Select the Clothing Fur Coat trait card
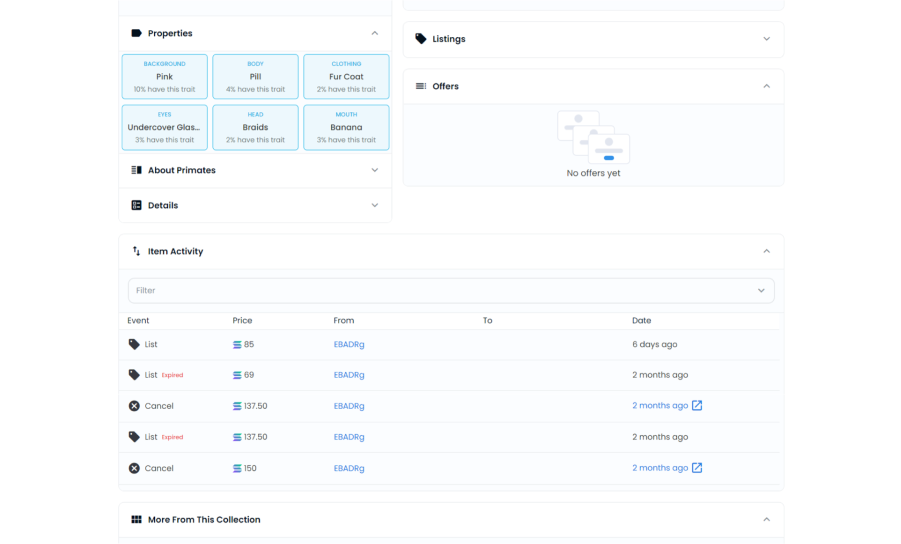This screenshot has width=901, height=544. pos(346,76)
